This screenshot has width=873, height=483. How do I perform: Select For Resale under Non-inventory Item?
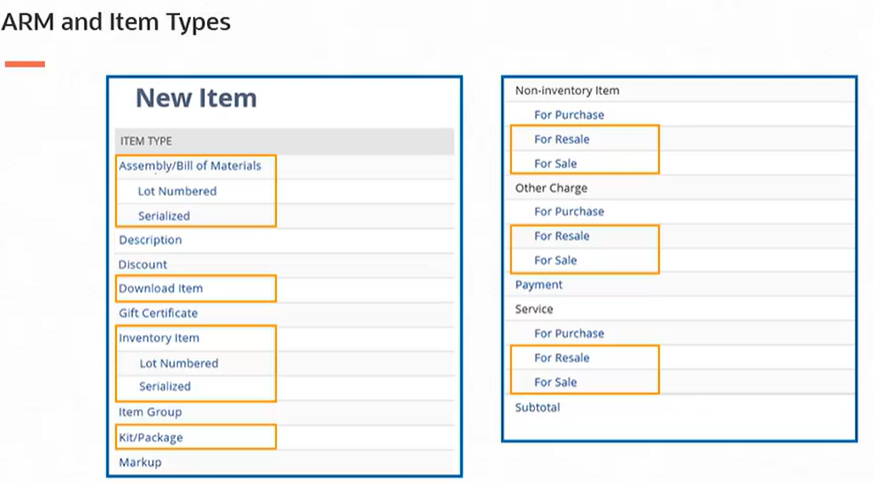[x=562, y=139]
